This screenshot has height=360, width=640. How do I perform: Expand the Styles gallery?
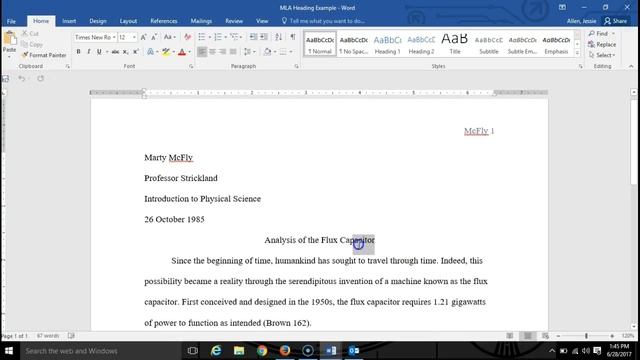point(577,52)
